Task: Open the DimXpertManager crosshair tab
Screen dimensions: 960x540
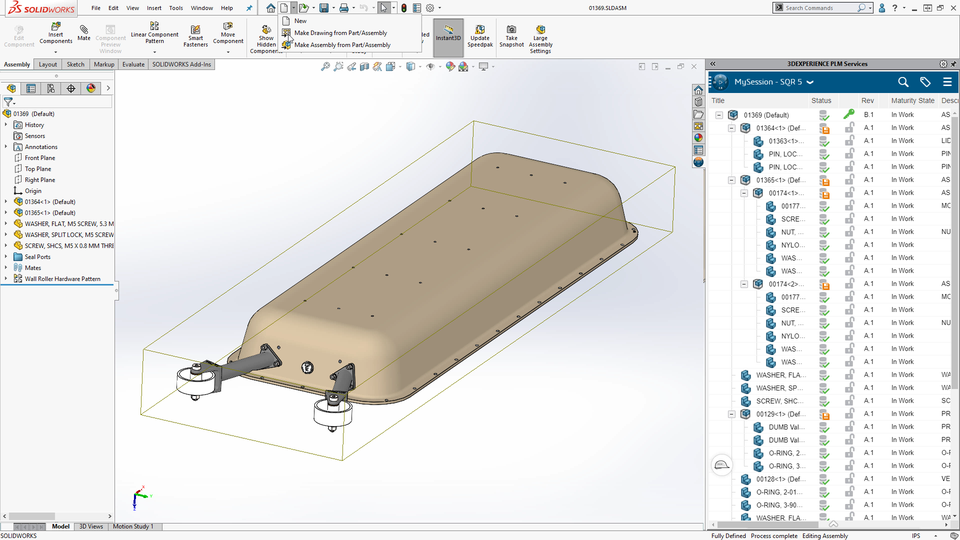Action: pos(71,88)
